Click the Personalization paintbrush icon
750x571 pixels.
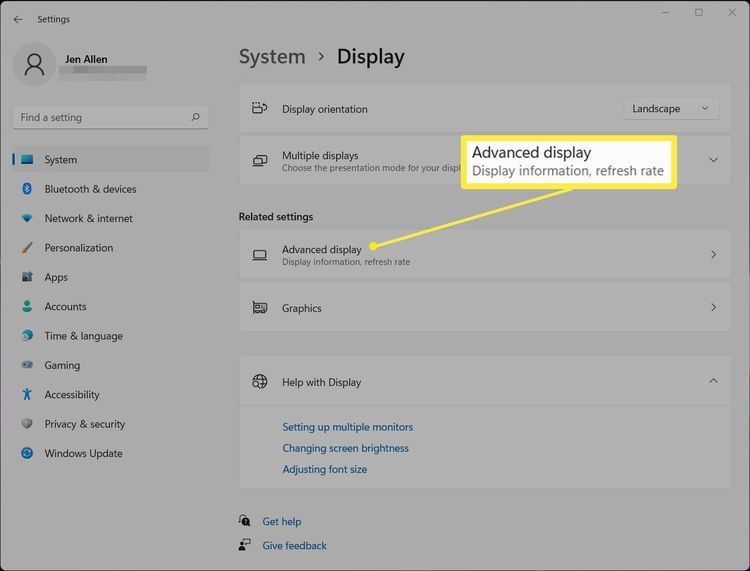27,248
